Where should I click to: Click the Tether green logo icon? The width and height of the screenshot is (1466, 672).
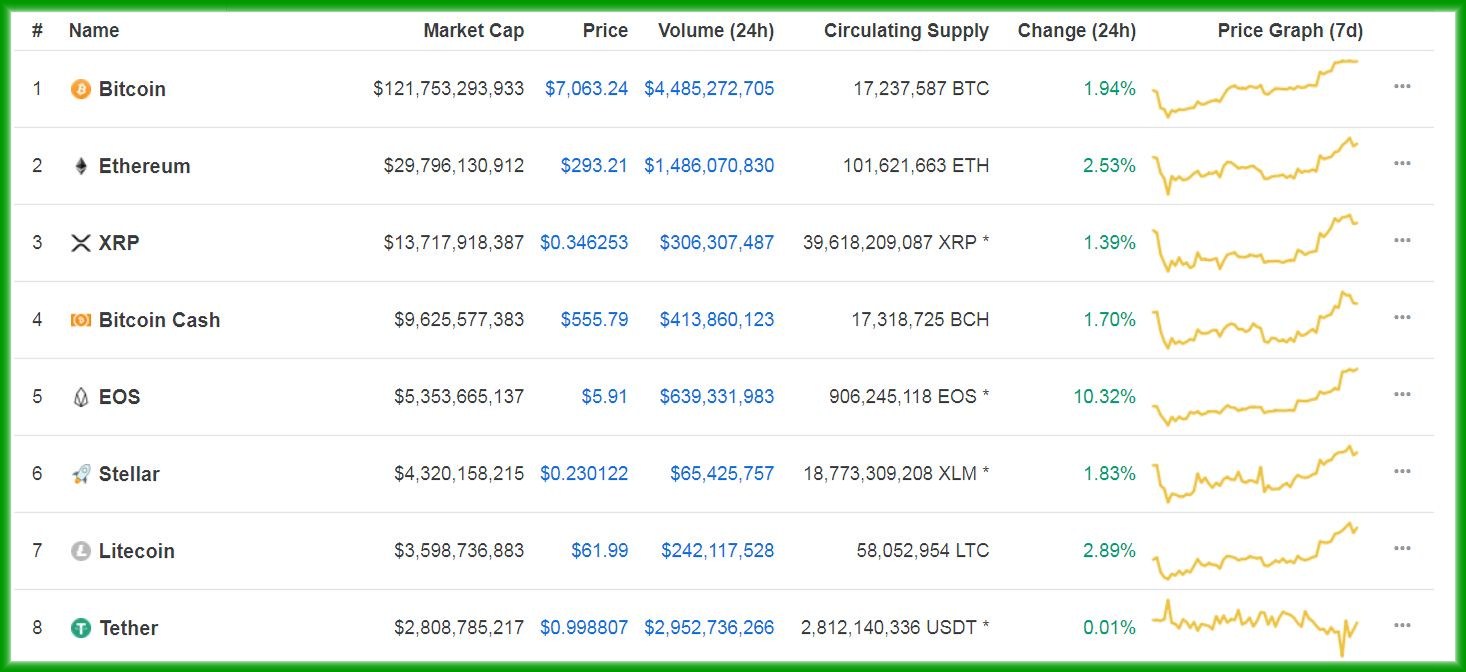click(81, 628)
